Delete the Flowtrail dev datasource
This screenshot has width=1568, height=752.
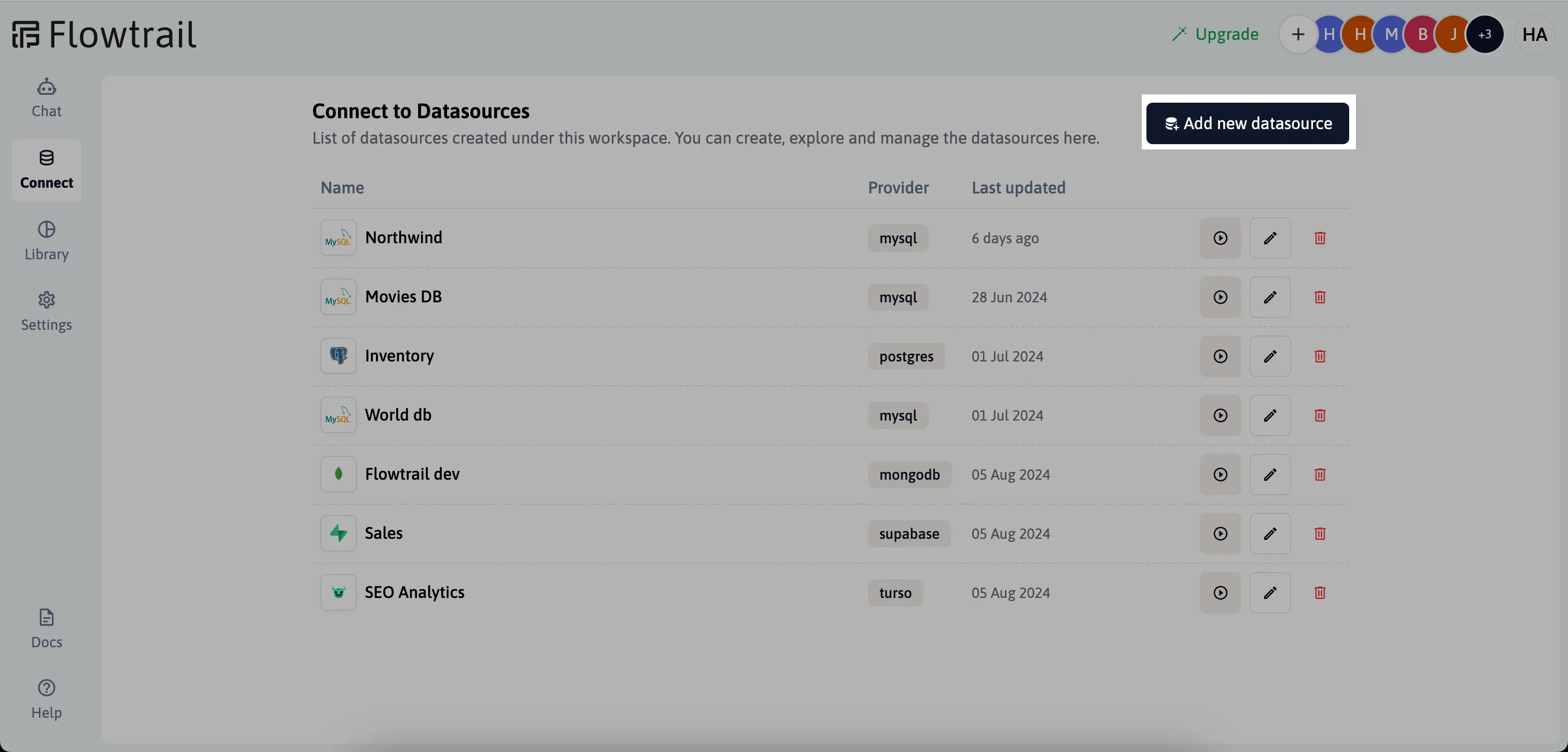(x=1320, y=475)
